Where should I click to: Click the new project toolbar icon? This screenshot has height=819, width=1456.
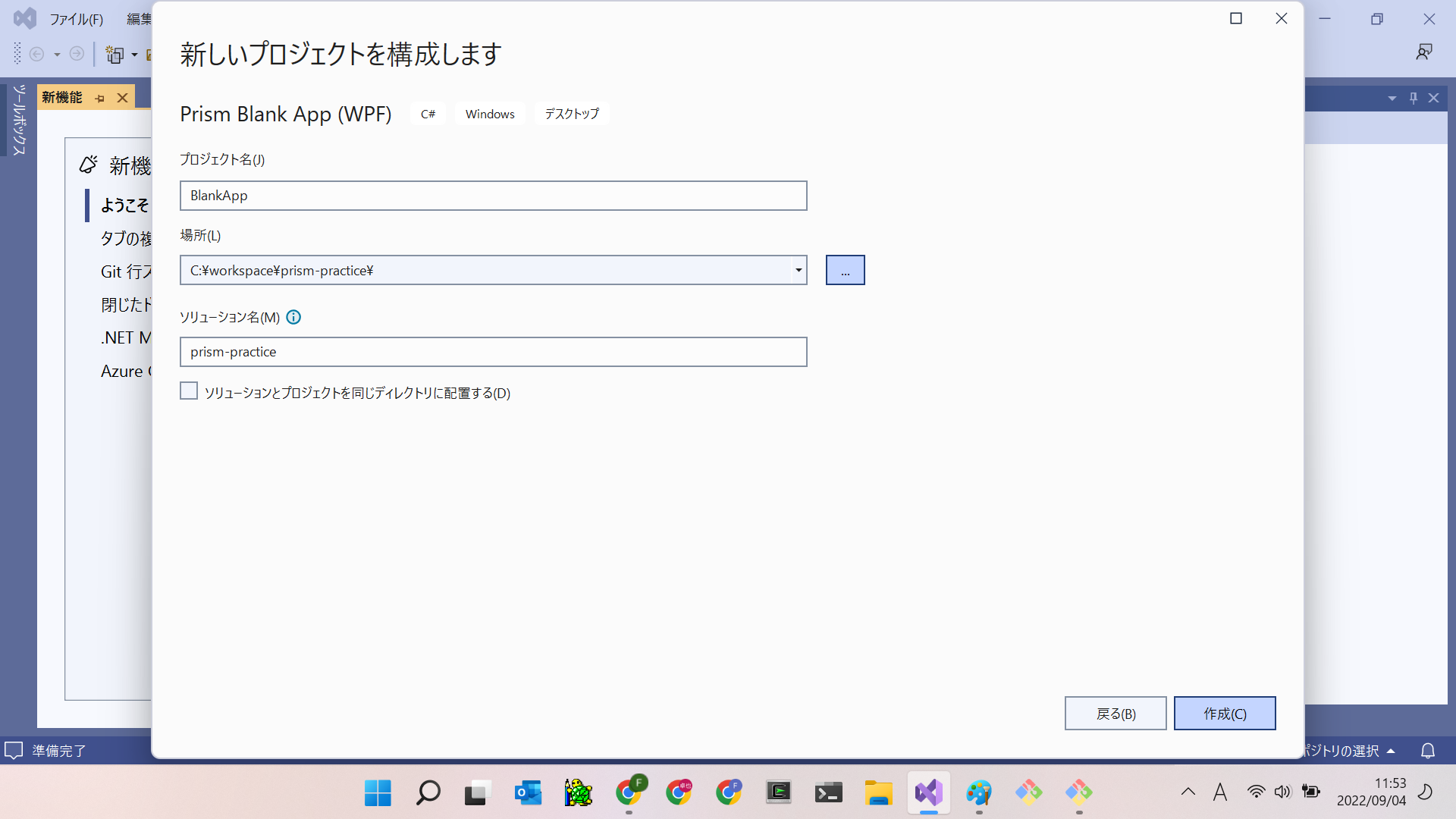115,54
